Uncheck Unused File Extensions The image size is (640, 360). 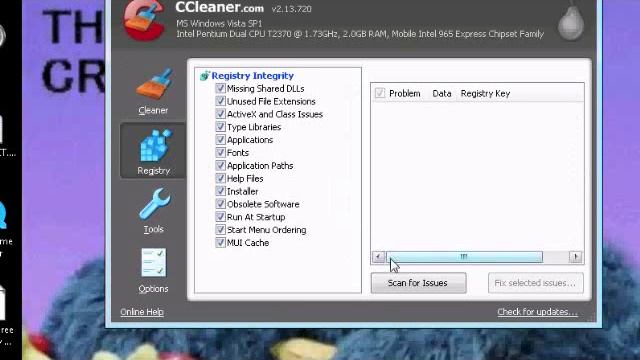coord(220,101)
